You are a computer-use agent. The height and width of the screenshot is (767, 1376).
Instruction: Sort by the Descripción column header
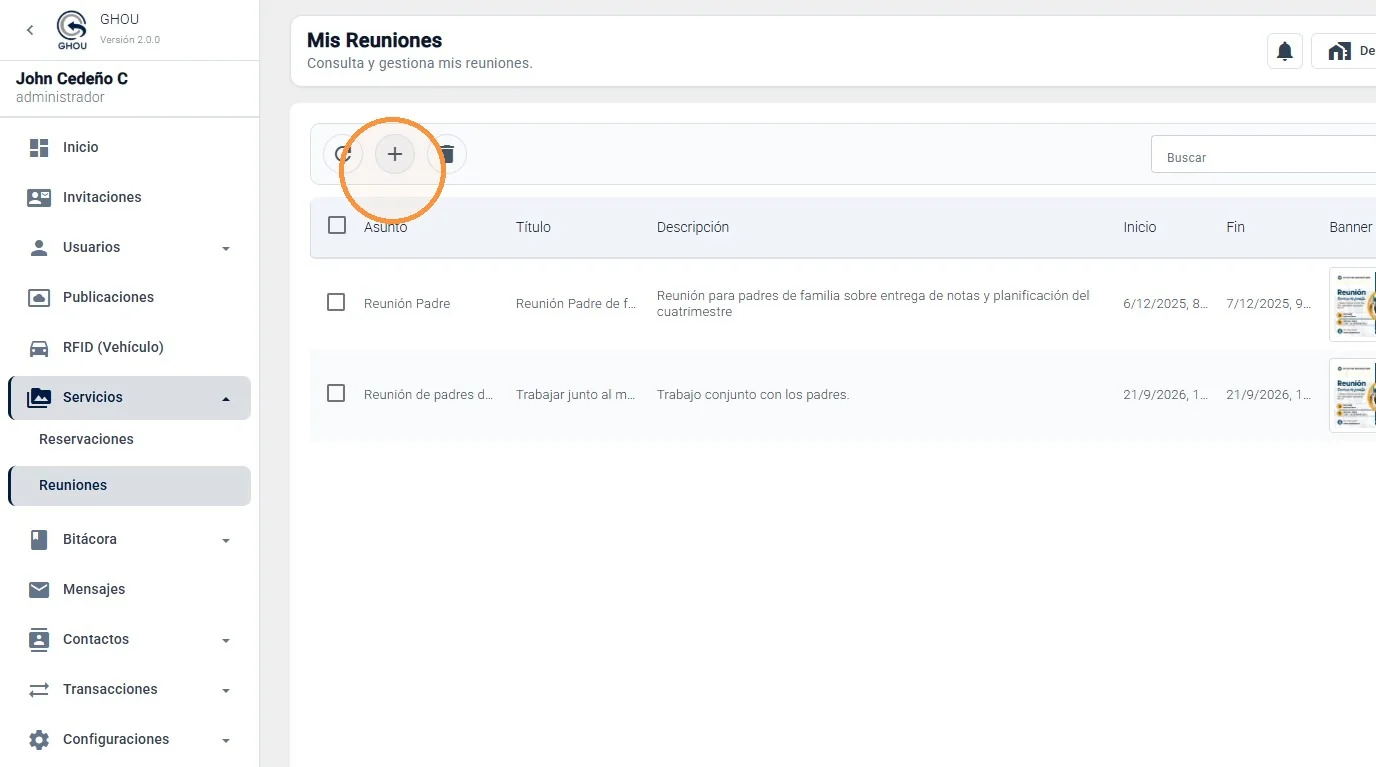[x=693, y=227]
